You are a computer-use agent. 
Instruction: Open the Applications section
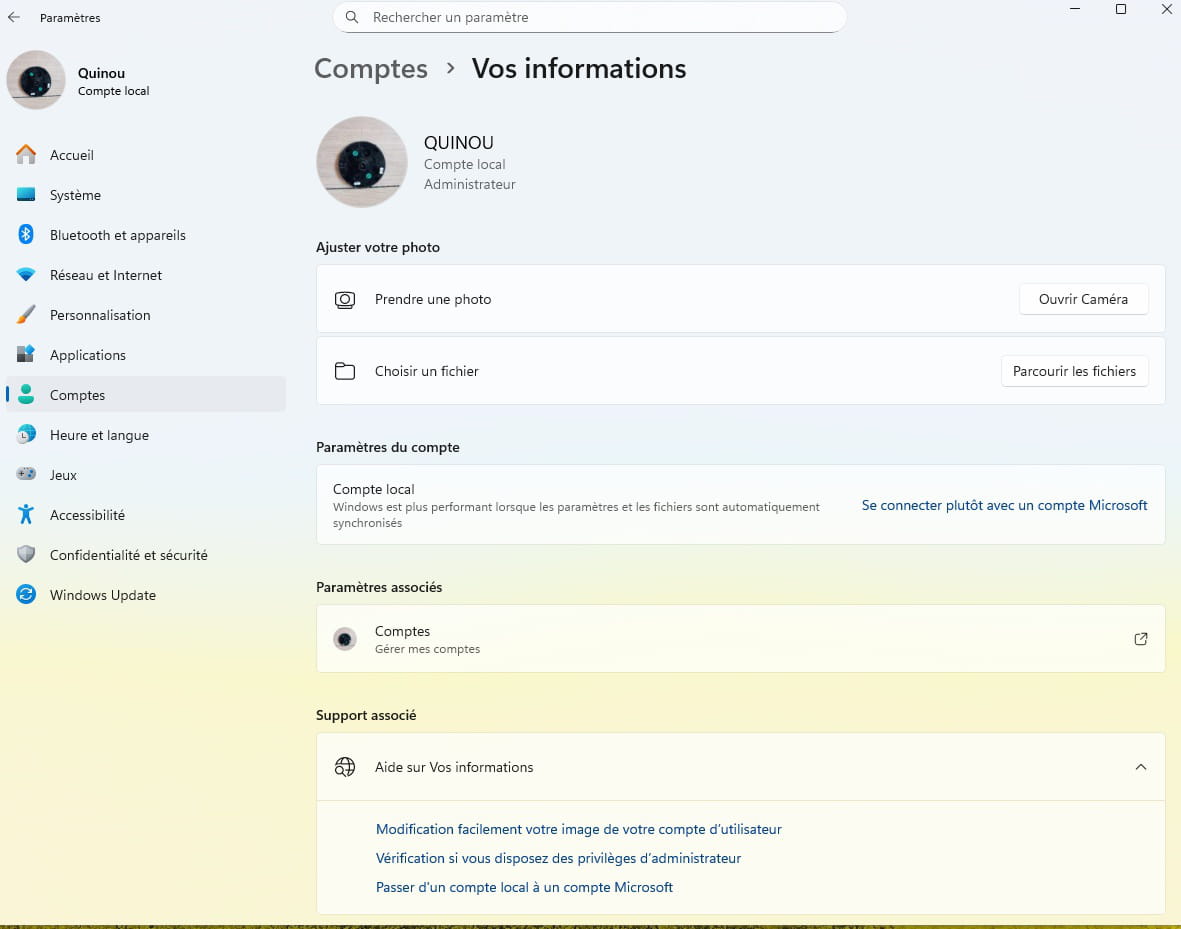88,355
